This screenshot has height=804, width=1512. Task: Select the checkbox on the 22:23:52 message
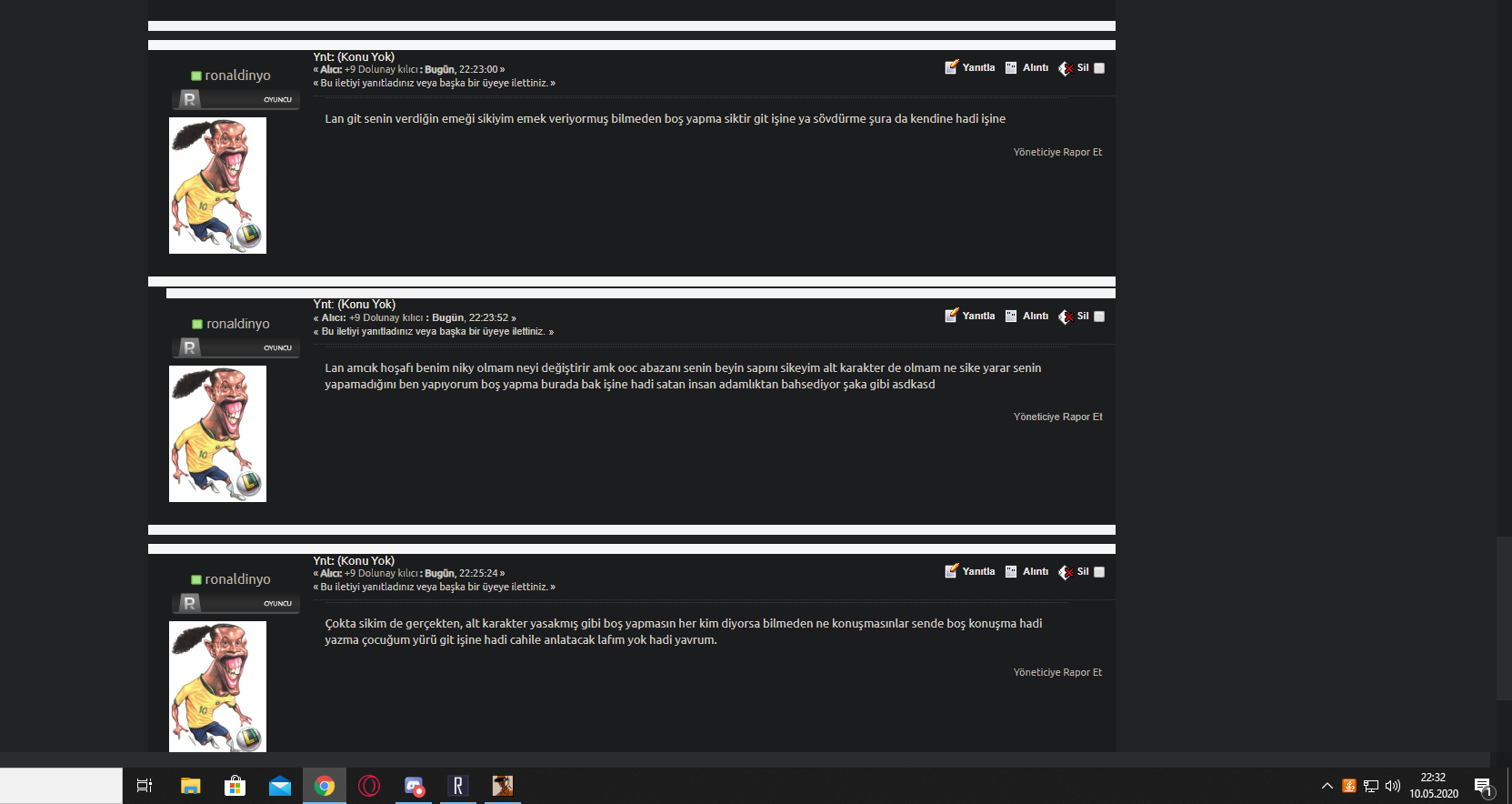1099,317
